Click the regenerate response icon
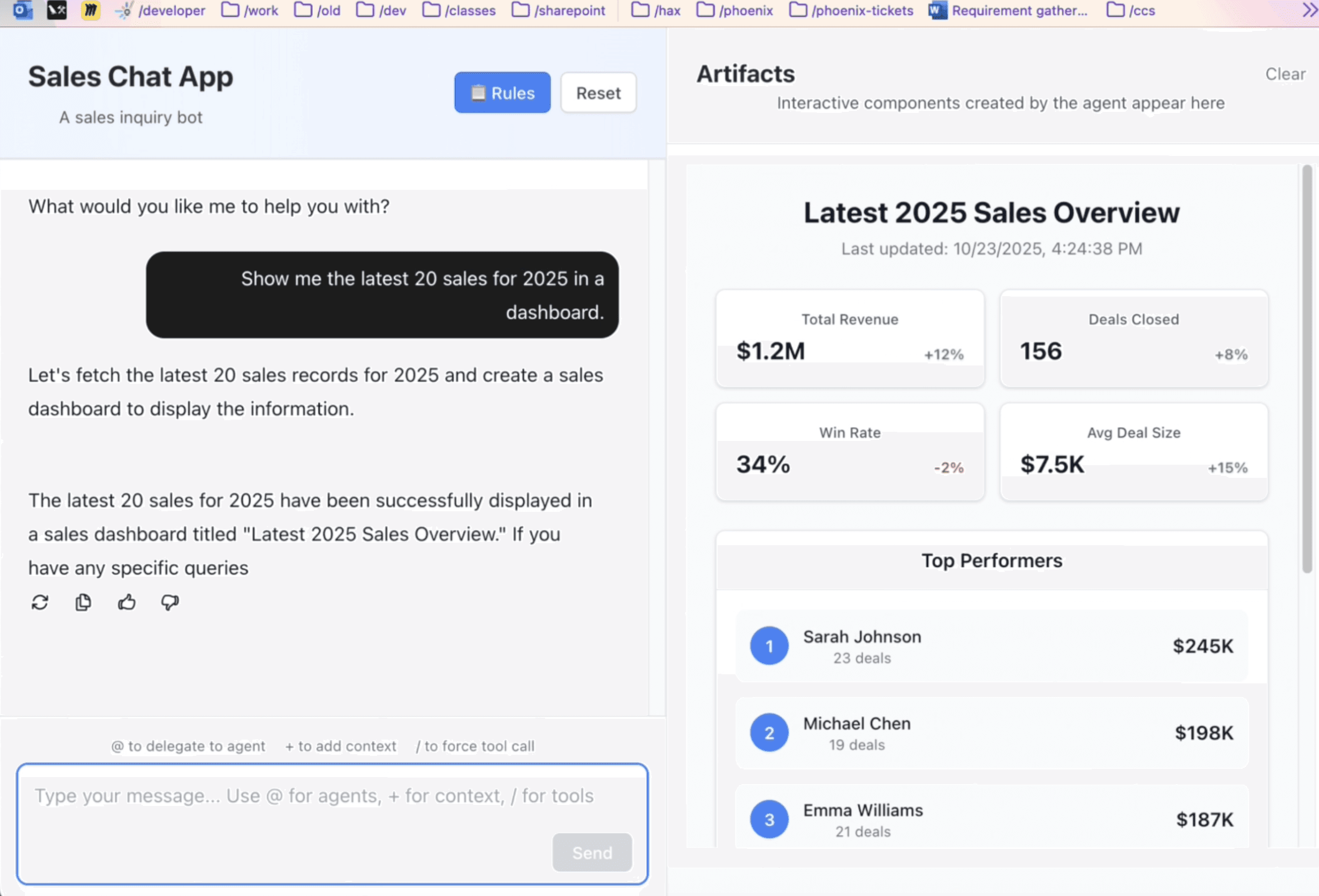 tap(39, 602)
